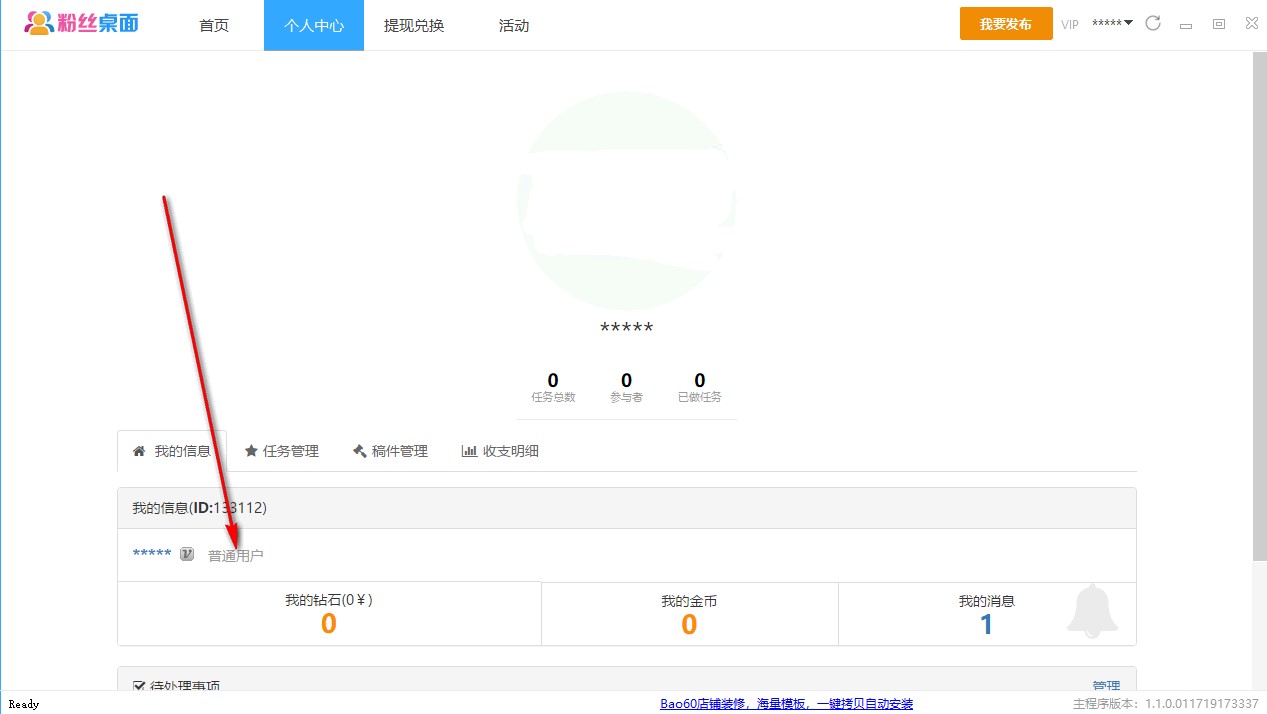Click the 粉丝桌面 logo
Image resolution: width=1267 pixels, height=714 pixels.
82,23
